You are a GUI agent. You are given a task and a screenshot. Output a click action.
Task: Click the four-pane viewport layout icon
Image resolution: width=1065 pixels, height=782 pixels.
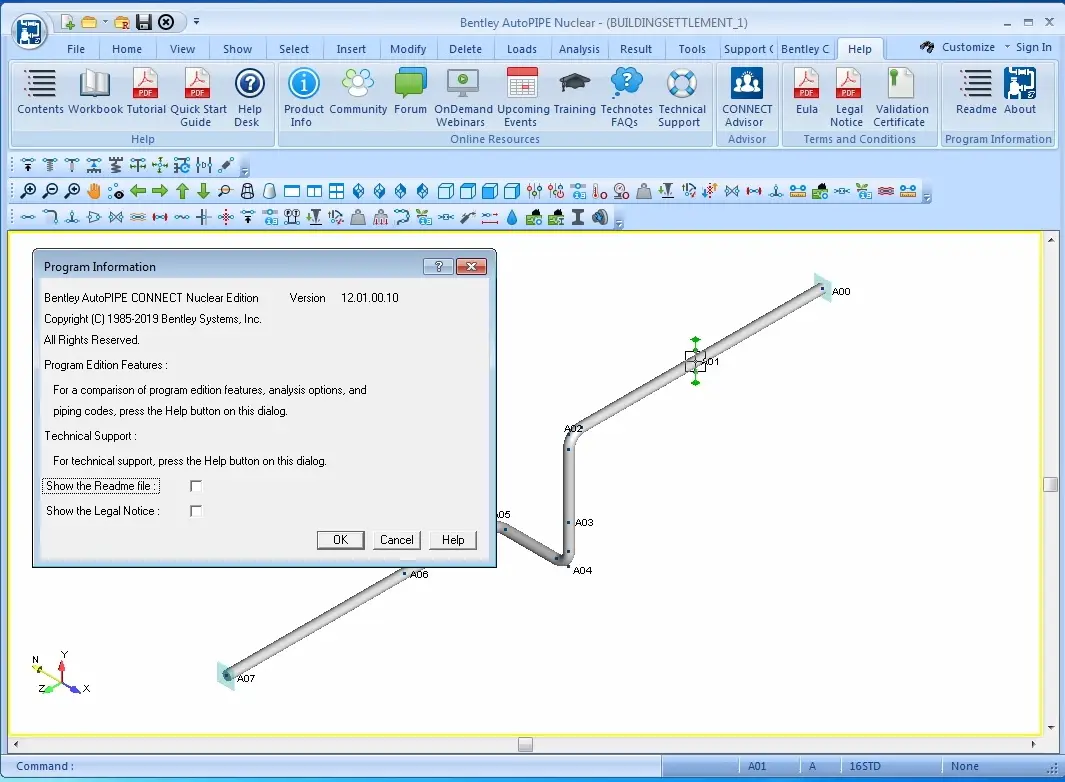click(336, 192)
